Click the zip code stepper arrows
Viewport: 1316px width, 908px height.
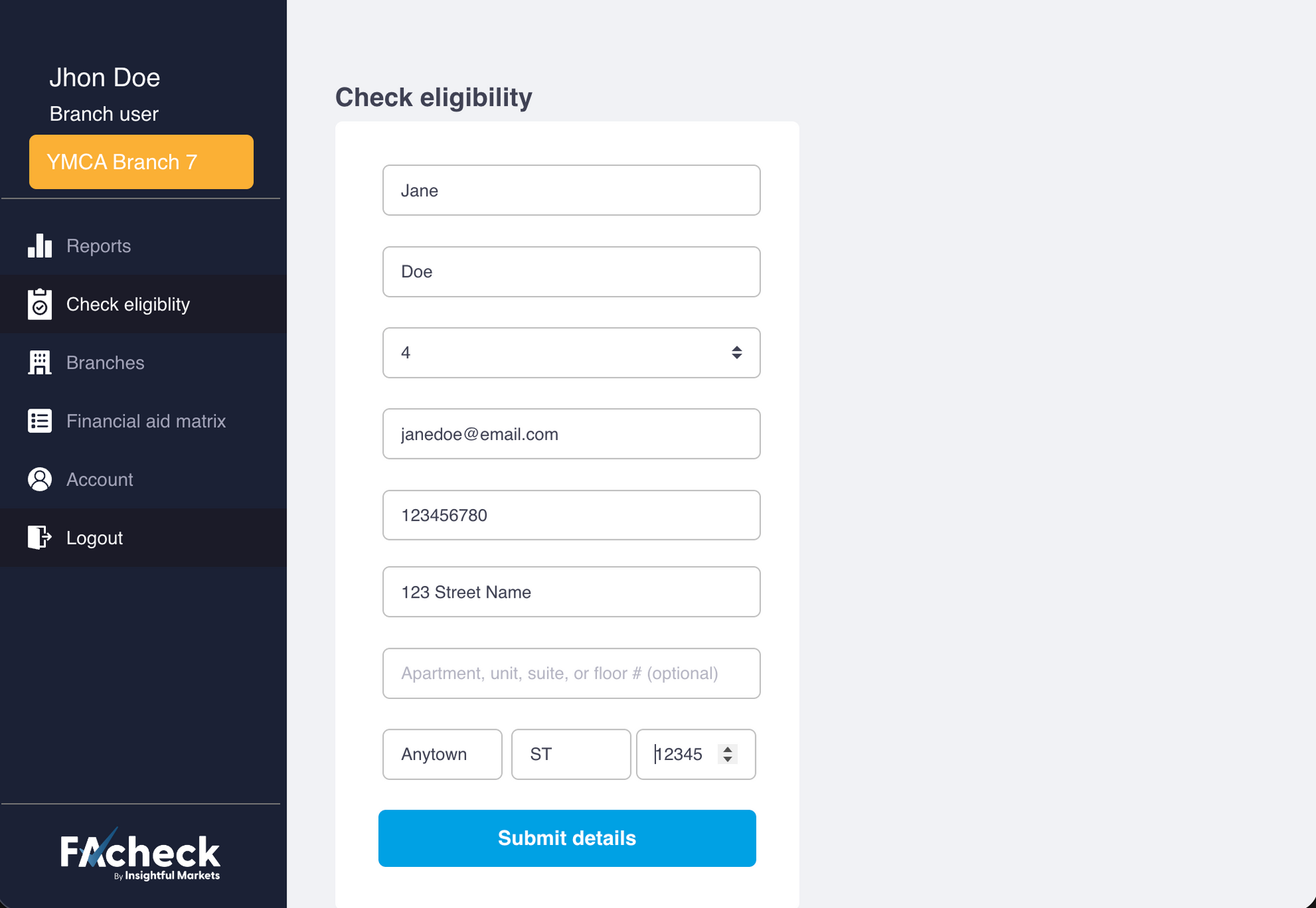(x=727, y=754)
